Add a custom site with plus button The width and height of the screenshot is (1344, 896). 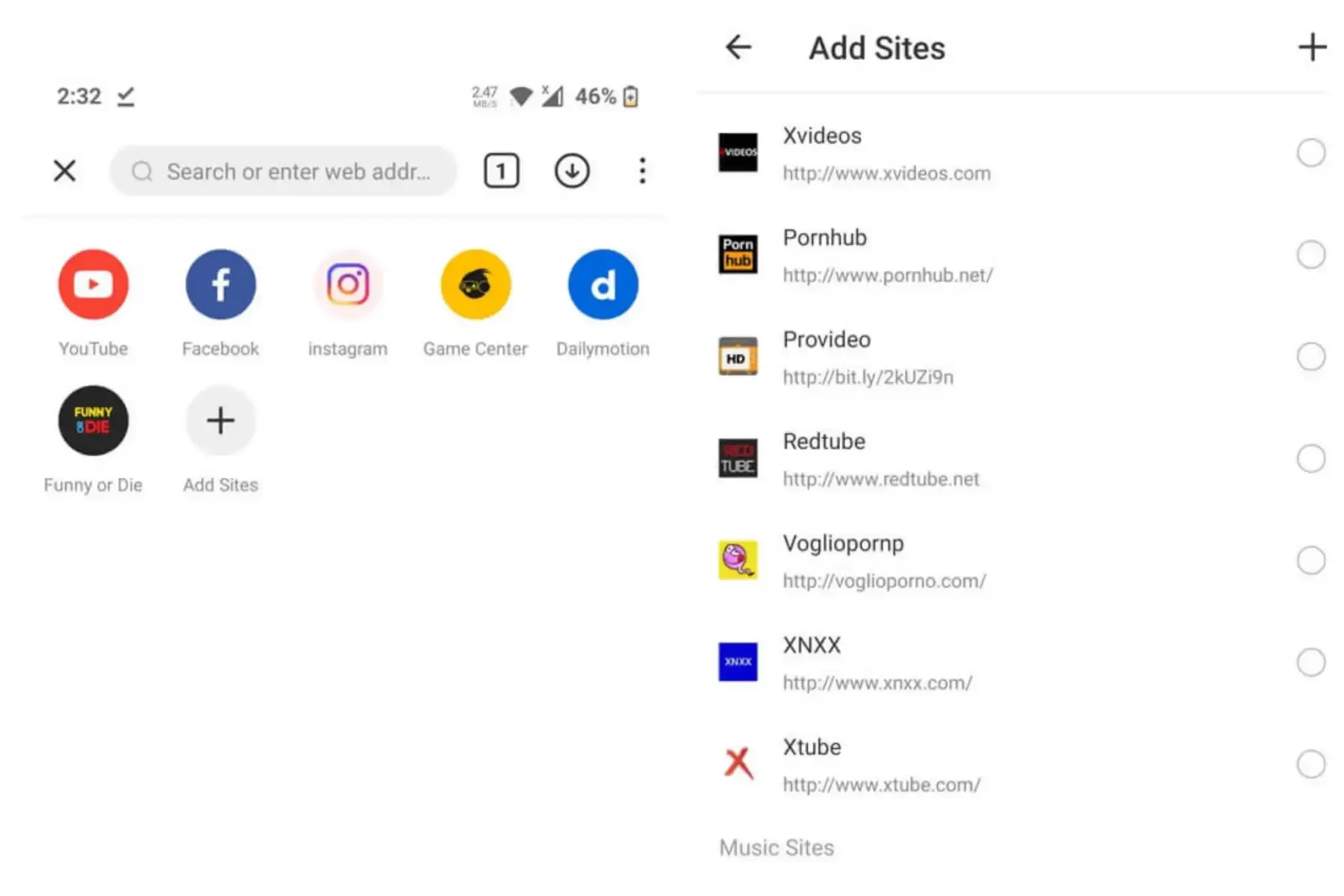(1312, 47)
